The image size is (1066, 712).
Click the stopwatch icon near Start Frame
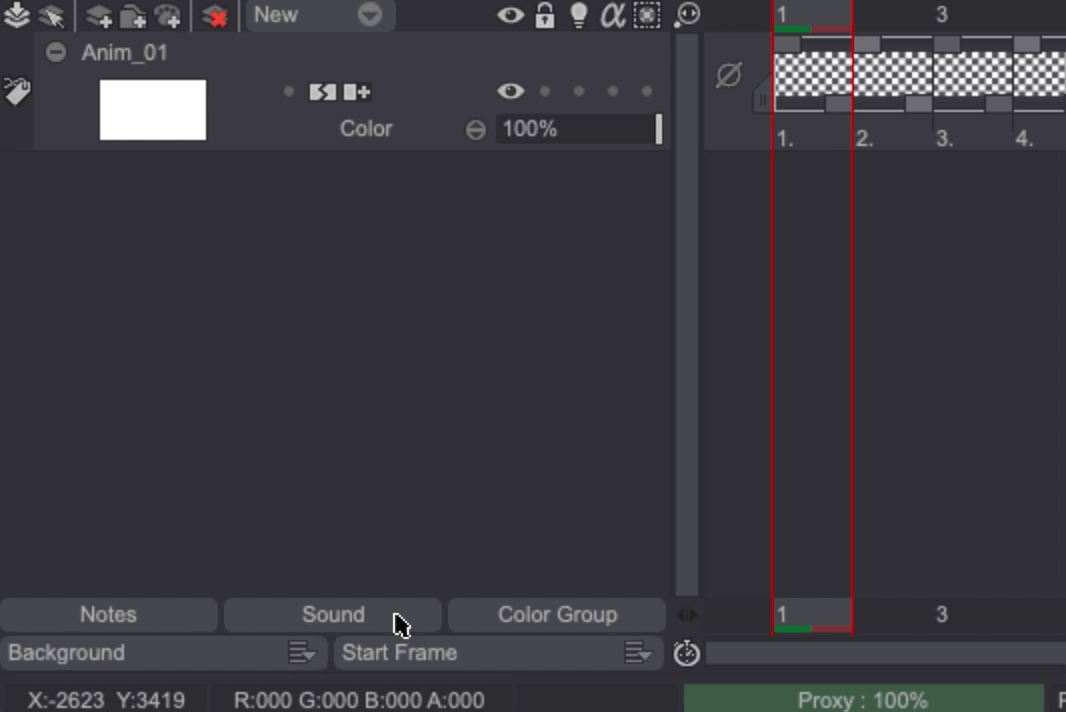point(685,653)
